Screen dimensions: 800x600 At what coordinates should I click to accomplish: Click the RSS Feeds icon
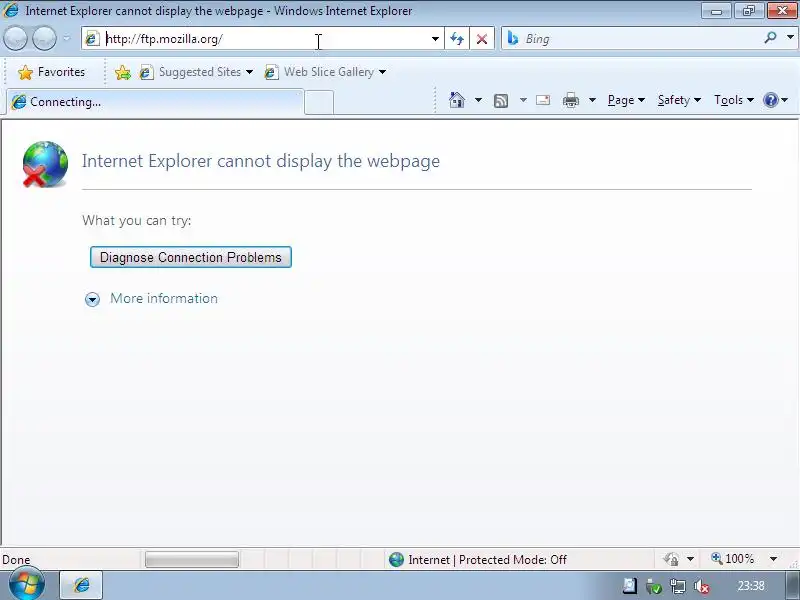501,101
